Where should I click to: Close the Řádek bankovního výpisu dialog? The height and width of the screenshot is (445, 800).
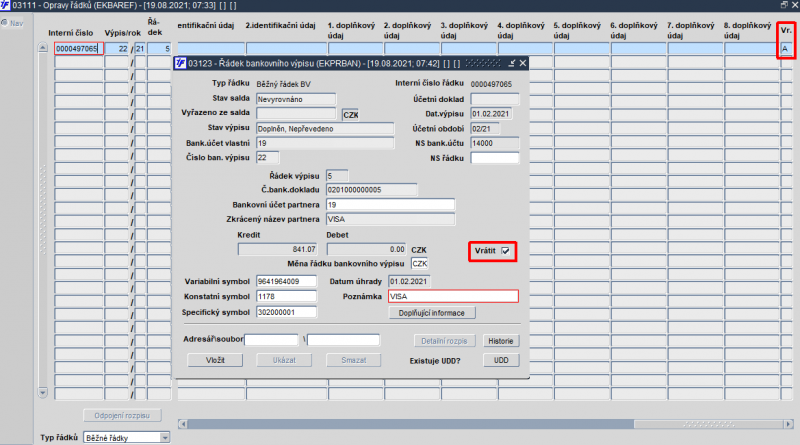click(522, 63)
